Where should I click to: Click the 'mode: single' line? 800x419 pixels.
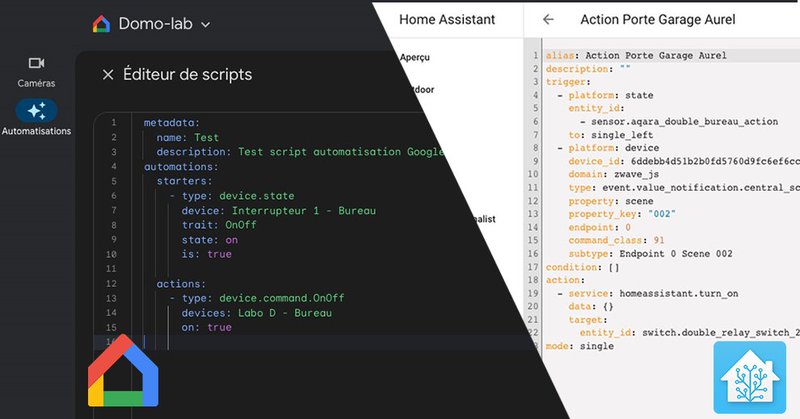(580, 346)
